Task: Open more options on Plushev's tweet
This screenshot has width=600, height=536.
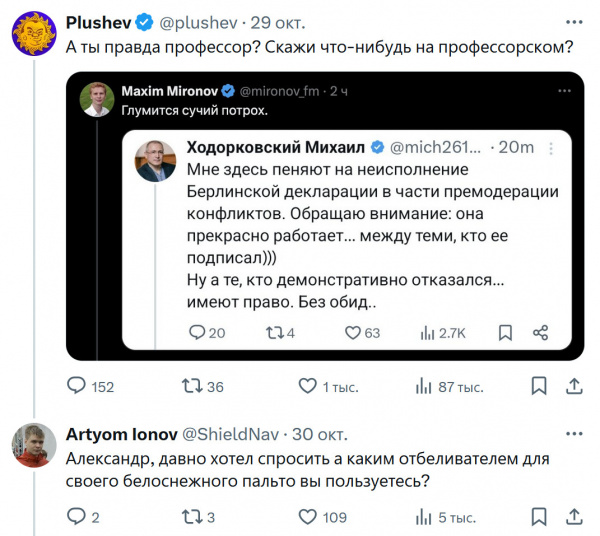Action: tap(573, 21)
